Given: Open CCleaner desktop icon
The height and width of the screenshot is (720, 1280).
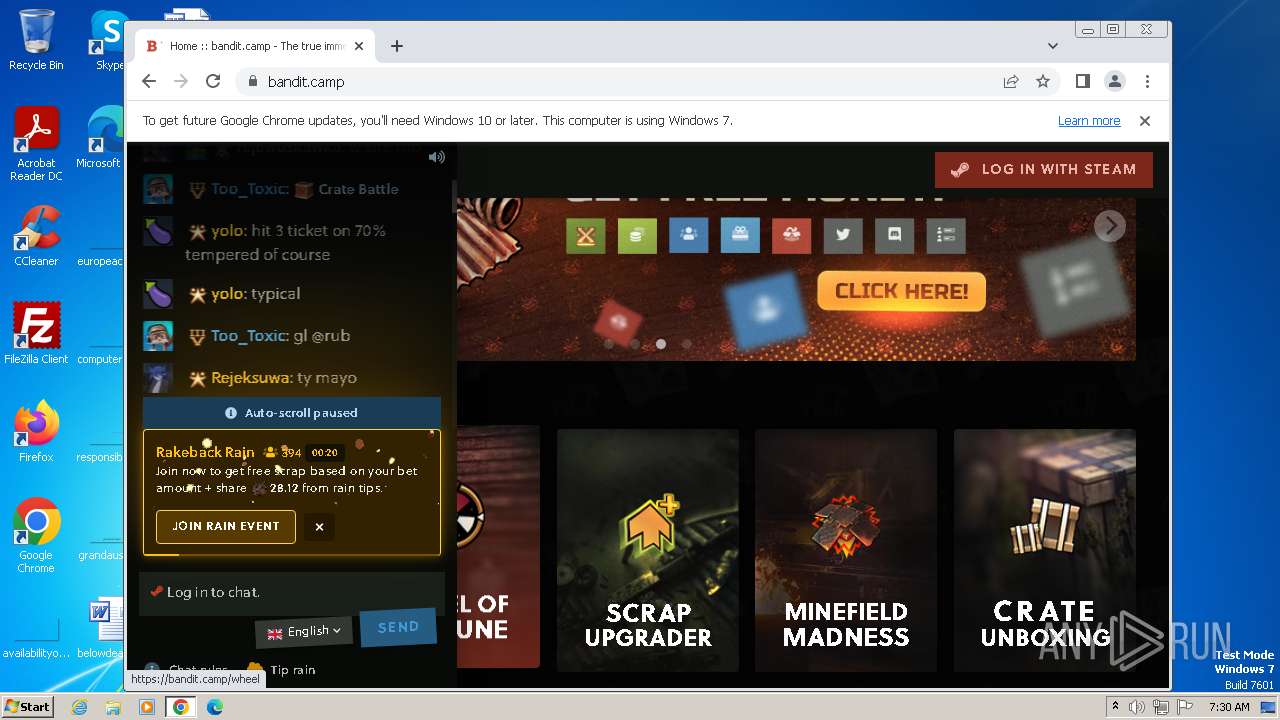Looking at the screenshot, I should (36, 236).
